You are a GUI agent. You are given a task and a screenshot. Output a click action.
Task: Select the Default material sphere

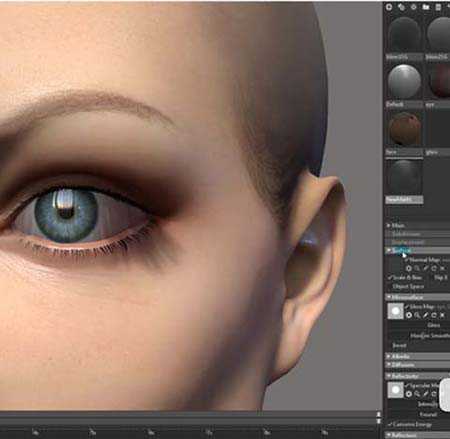(x=404, y=82)
